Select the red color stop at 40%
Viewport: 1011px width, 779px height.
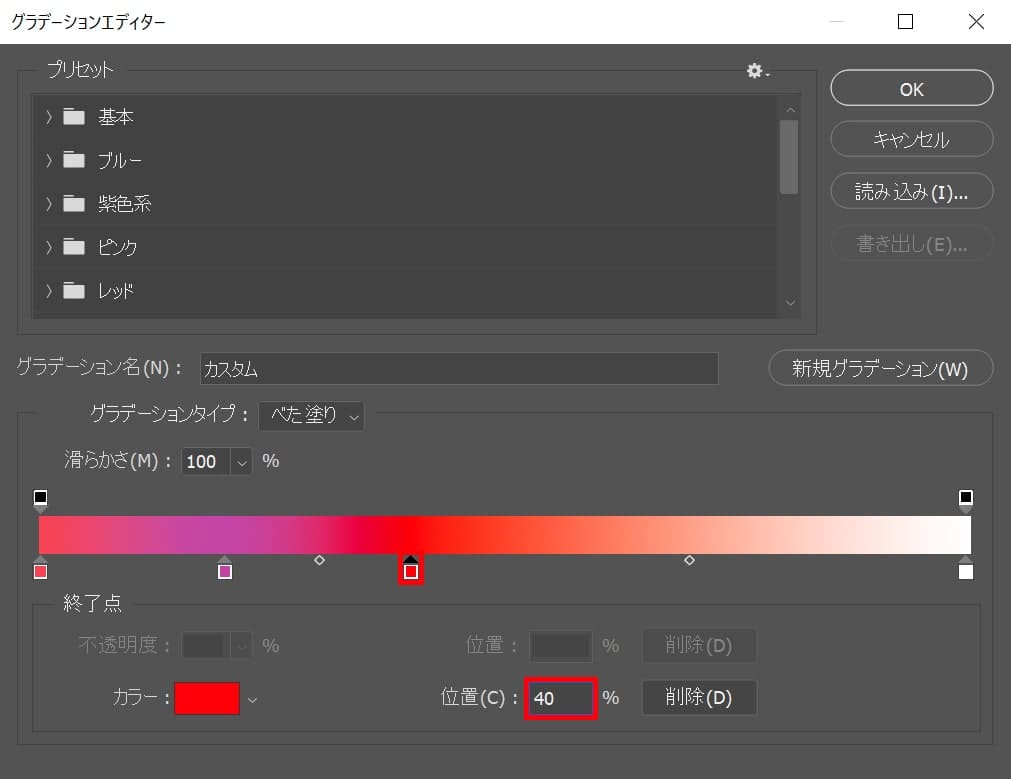coord(411,569)
